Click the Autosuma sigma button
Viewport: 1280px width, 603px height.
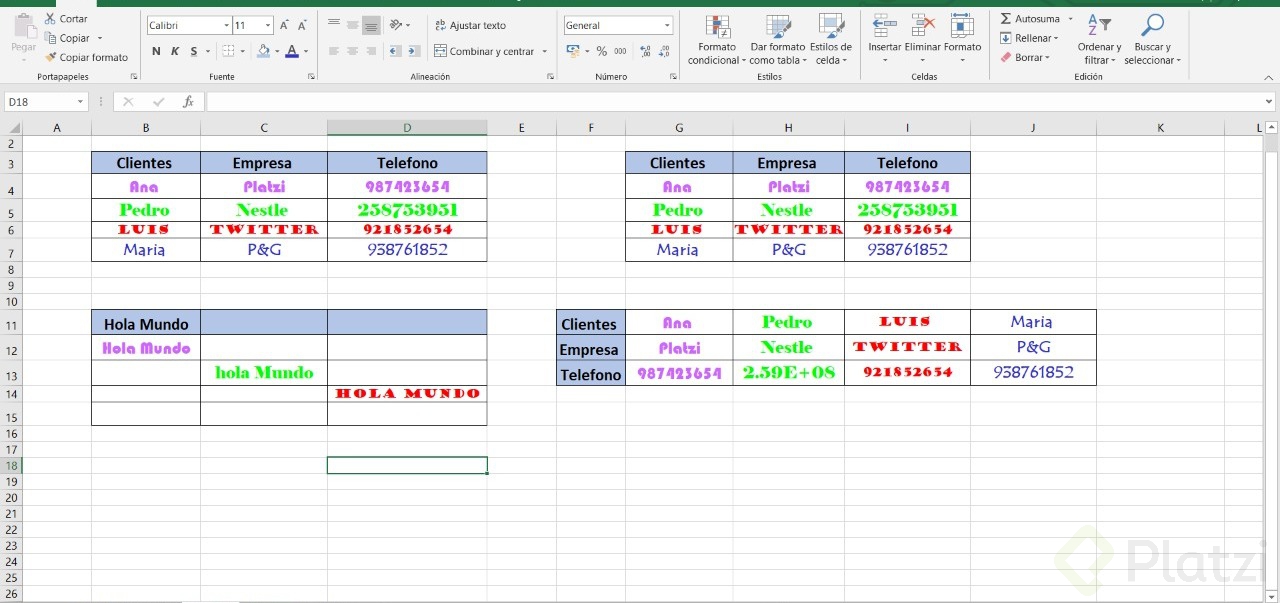click(1030, 19)
